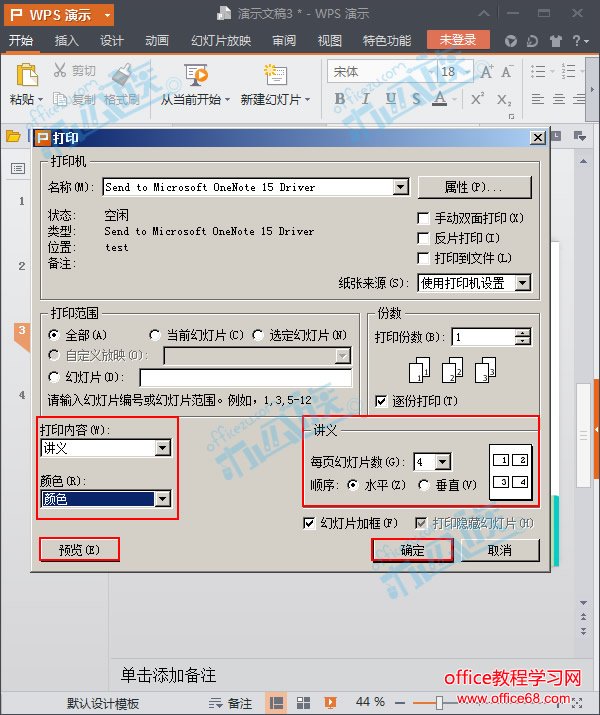Click the printer Properties button

pos(475,187)
